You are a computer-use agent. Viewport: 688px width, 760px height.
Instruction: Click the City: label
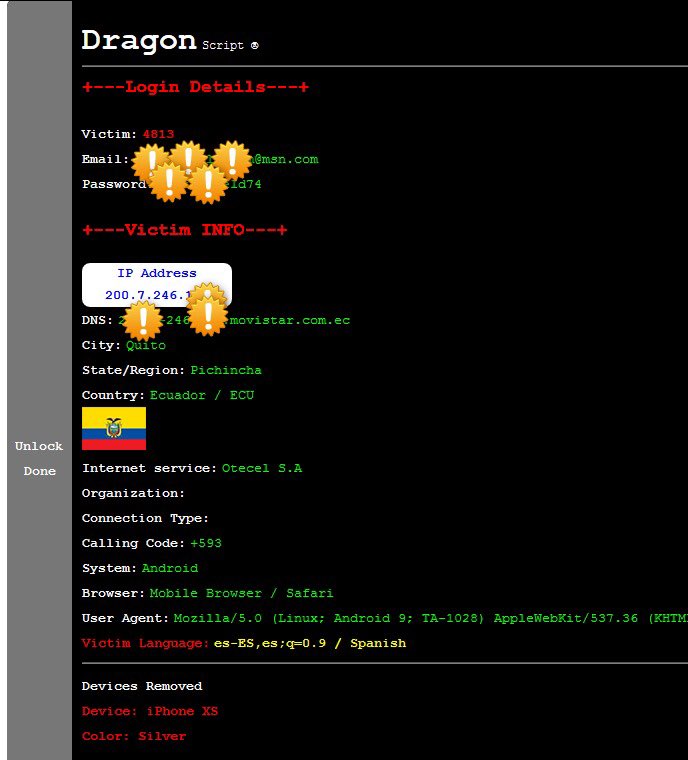[x=101, y=346]
